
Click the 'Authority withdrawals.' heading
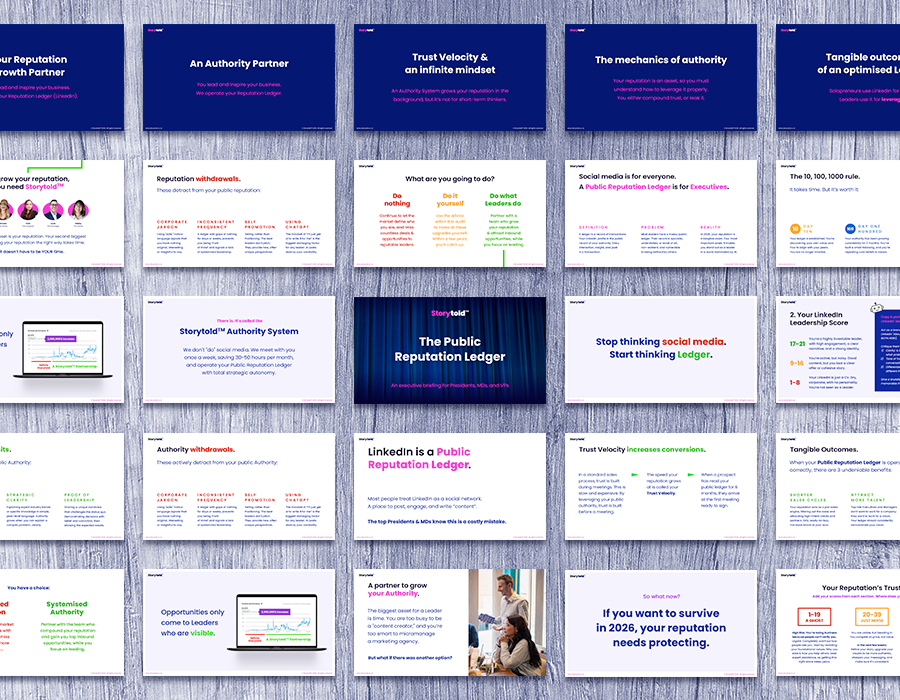click(x=196, y=450)
